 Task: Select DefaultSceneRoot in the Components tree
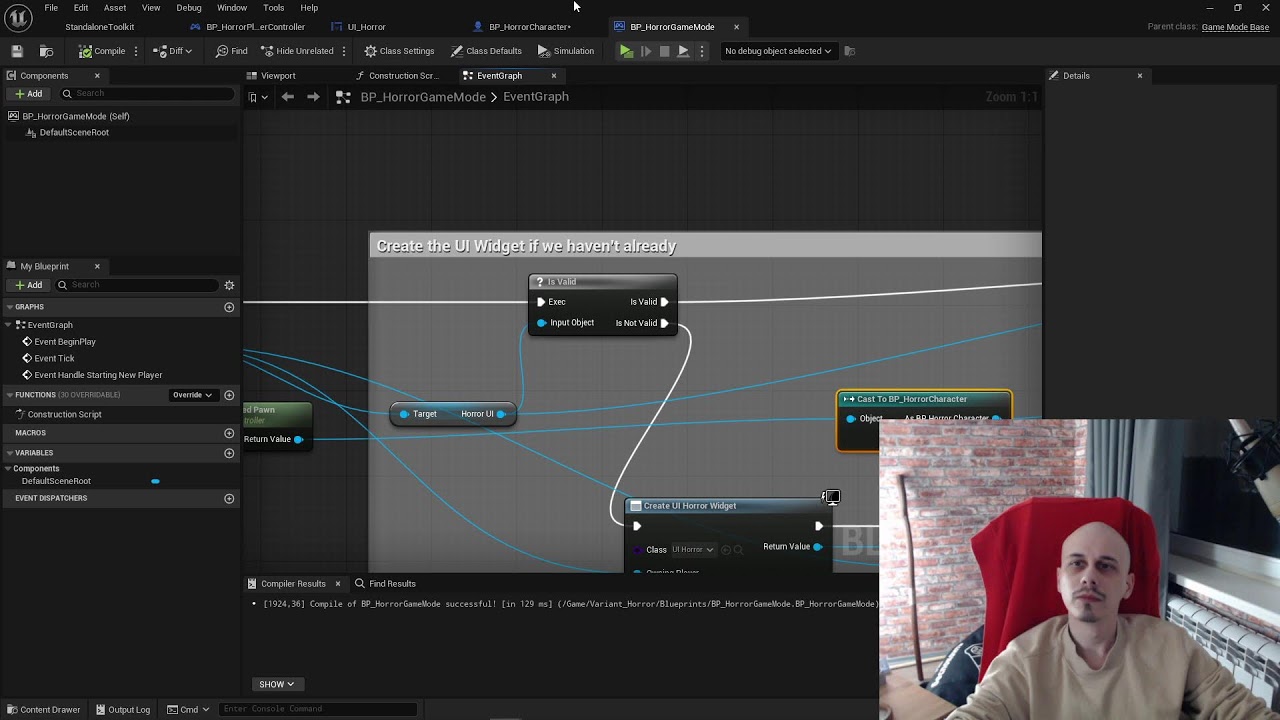74,132
